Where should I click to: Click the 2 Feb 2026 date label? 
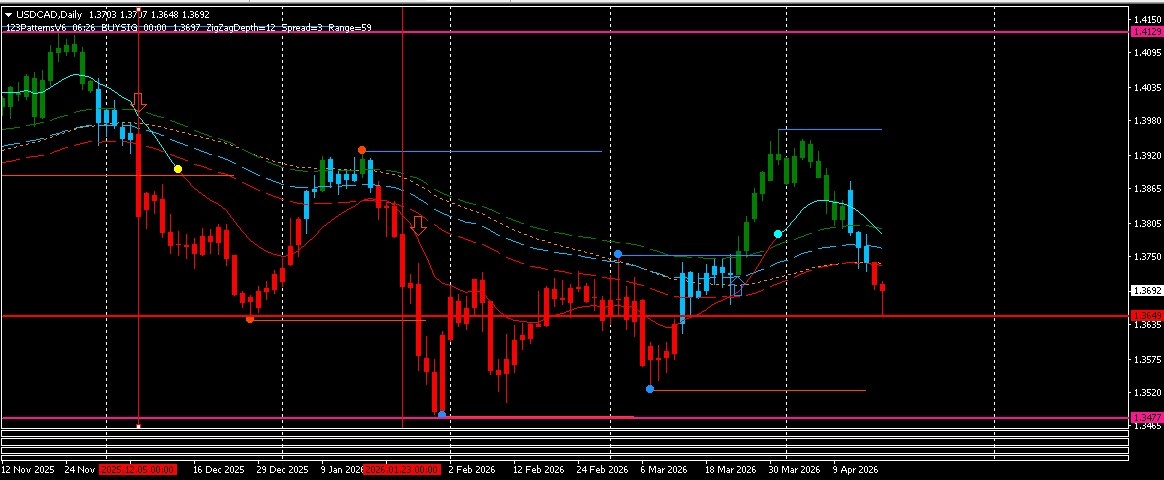pyautogui.click(x=470, y=470)
